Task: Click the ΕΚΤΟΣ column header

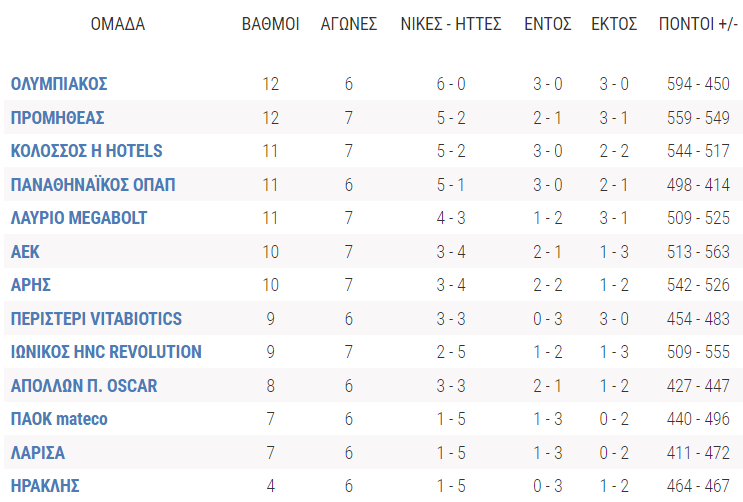Action: click(x=614, y=25)
